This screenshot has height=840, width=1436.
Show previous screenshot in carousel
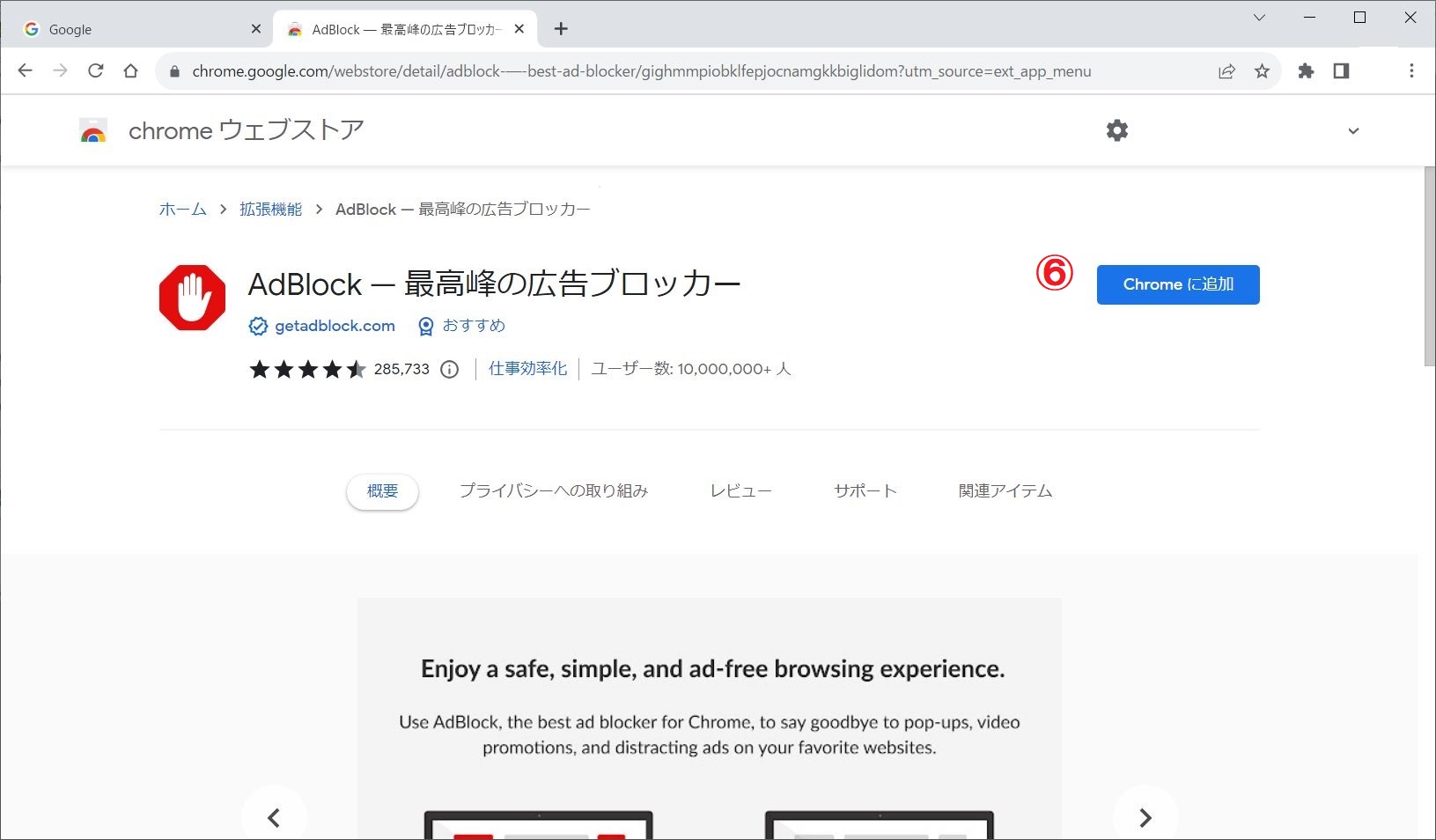[x=274, y=818]
